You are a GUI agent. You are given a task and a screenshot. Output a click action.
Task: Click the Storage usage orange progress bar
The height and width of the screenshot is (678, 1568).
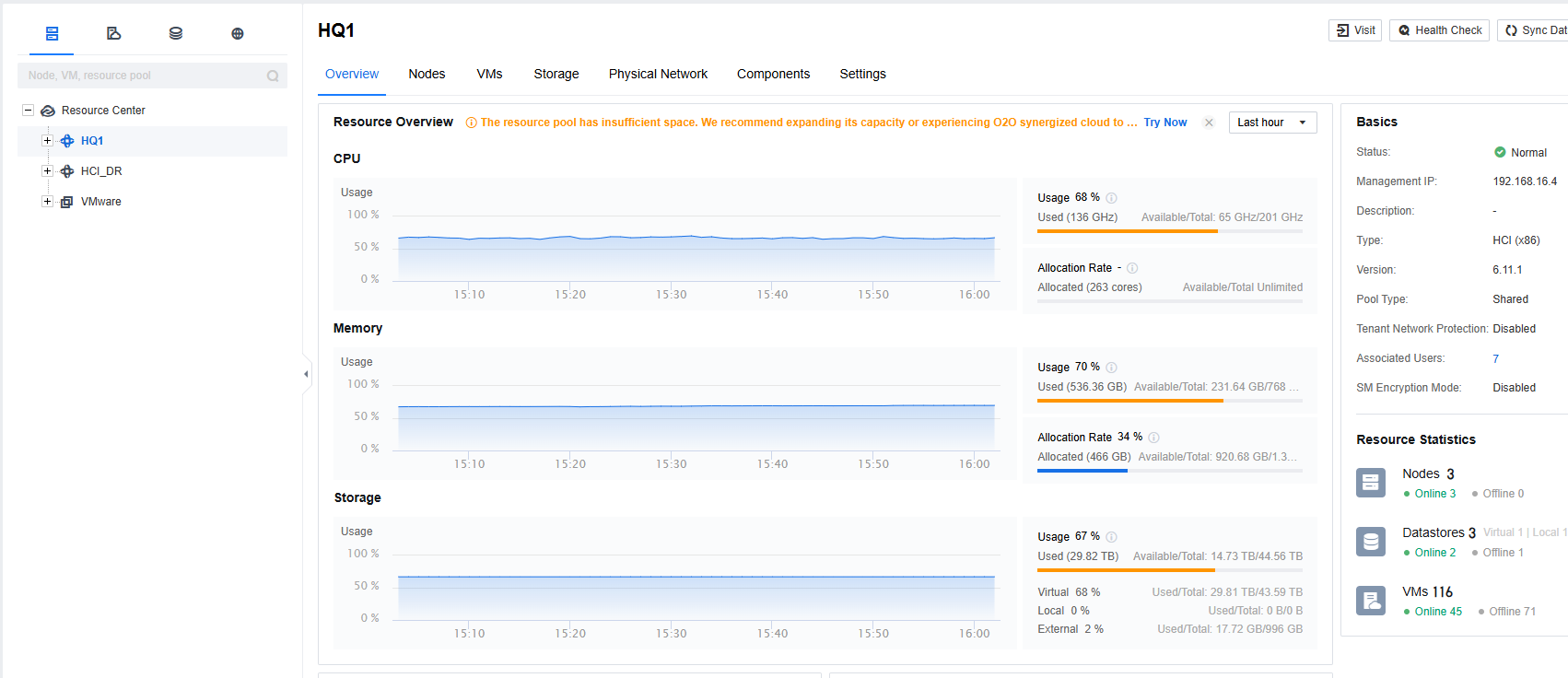(1126, 570)
